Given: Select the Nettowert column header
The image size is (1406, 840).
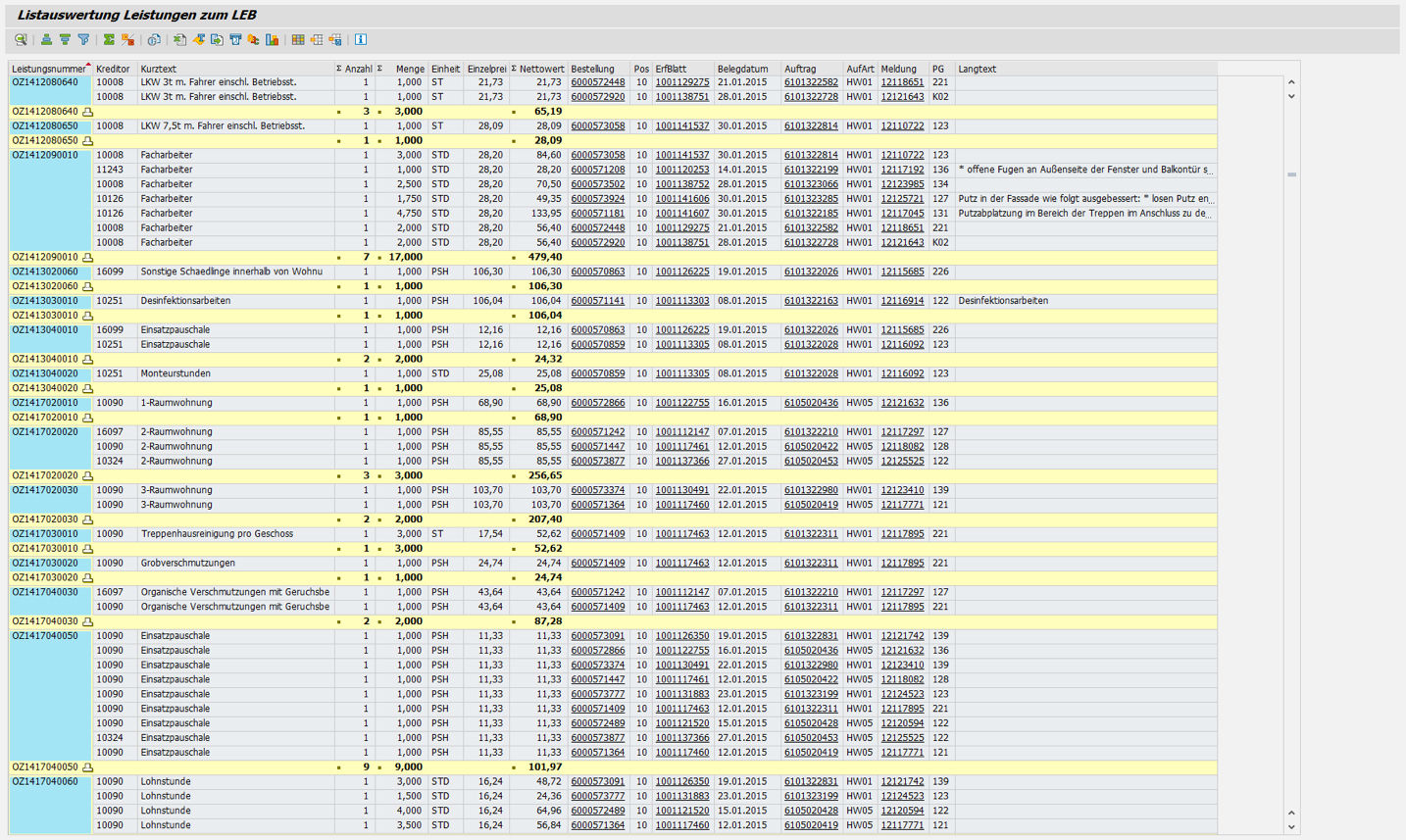Looking at the screenshot, I should pyautogui.click(x=541, y=70).
